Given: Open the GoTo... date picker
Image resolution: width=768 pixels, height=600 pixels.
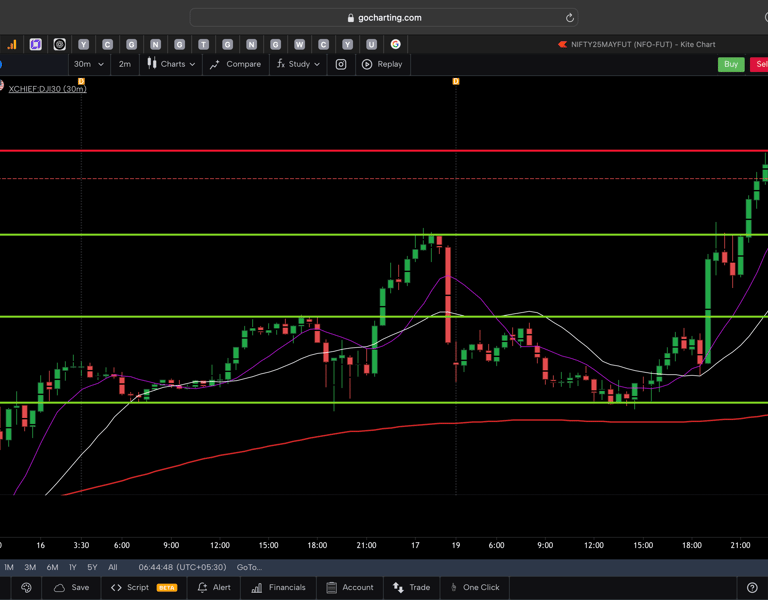Looking at the screenshot, I should (249, 567).
